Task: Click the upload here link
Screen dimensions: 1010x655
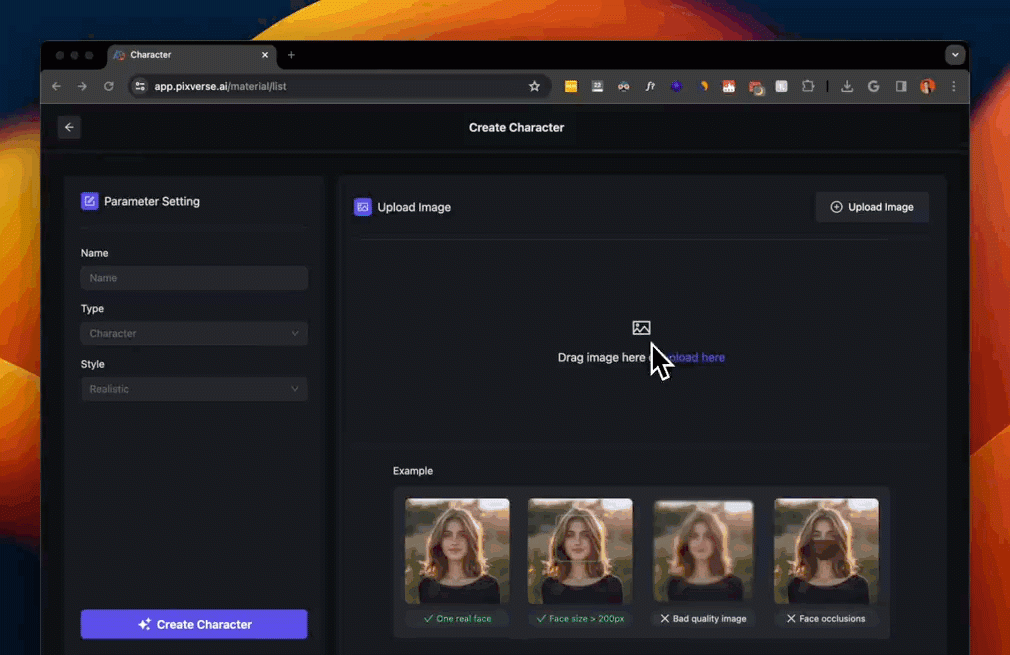Action: 696,357
